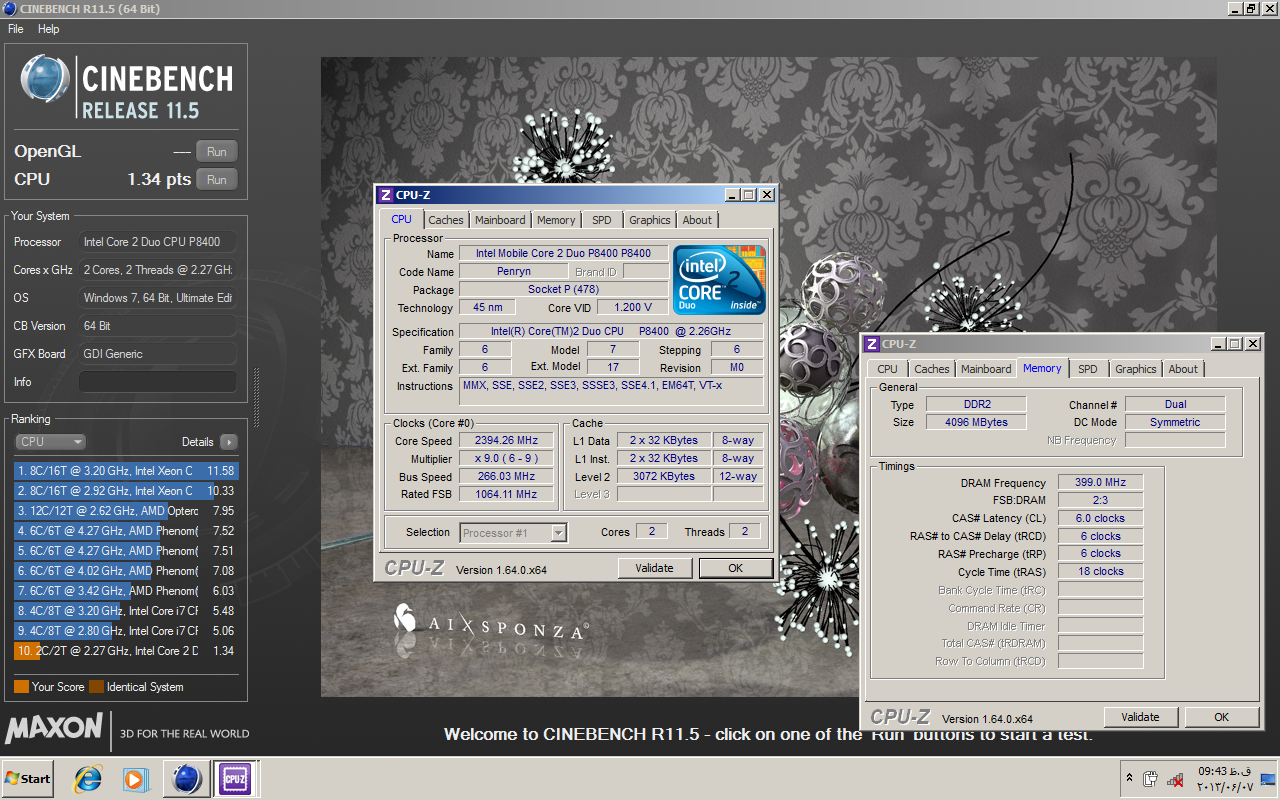
Task: Open the Help menu
Action: point(49,29)
